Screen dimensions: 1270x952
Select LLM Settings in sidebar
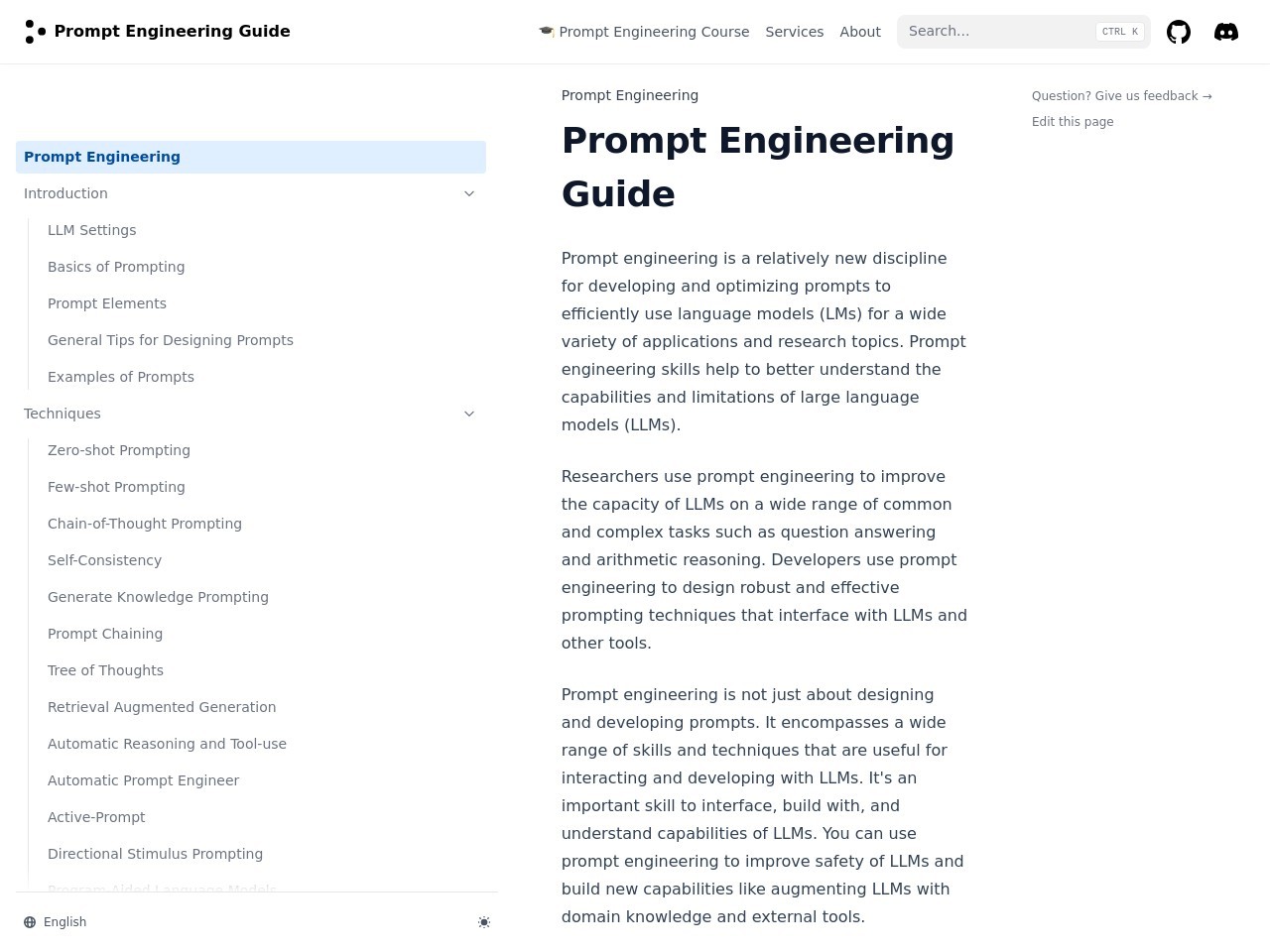[x=92, y=230]
